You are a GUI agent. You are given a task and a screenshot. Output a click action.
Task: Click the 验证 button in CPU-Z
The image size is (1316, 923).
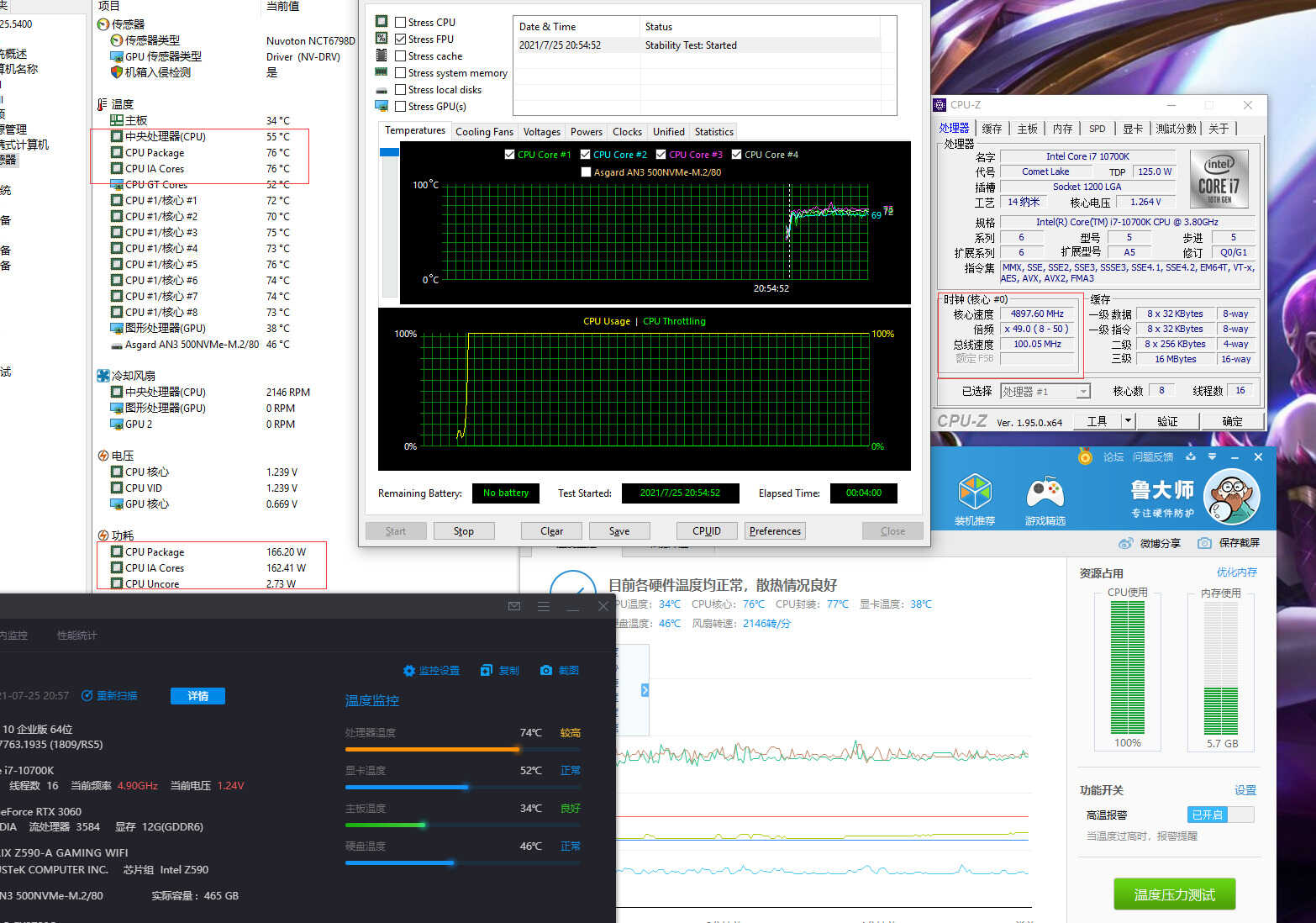1167,421
